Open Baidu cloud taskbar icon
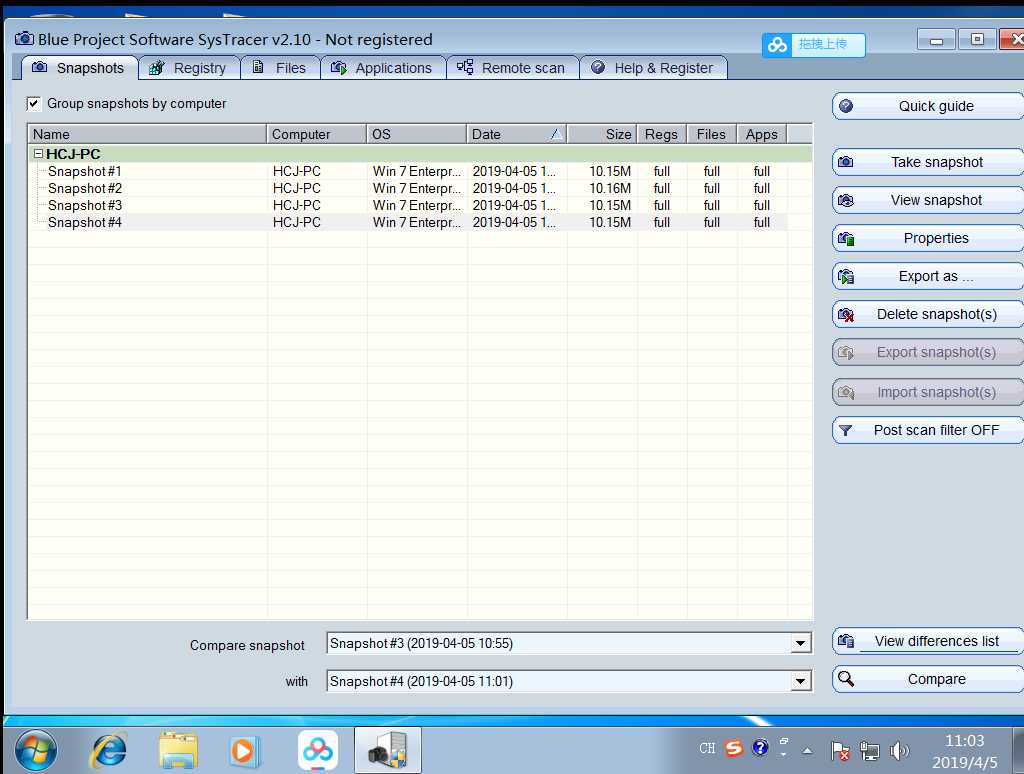Viewport: 1024px width, 774px height. coord(318,750)
